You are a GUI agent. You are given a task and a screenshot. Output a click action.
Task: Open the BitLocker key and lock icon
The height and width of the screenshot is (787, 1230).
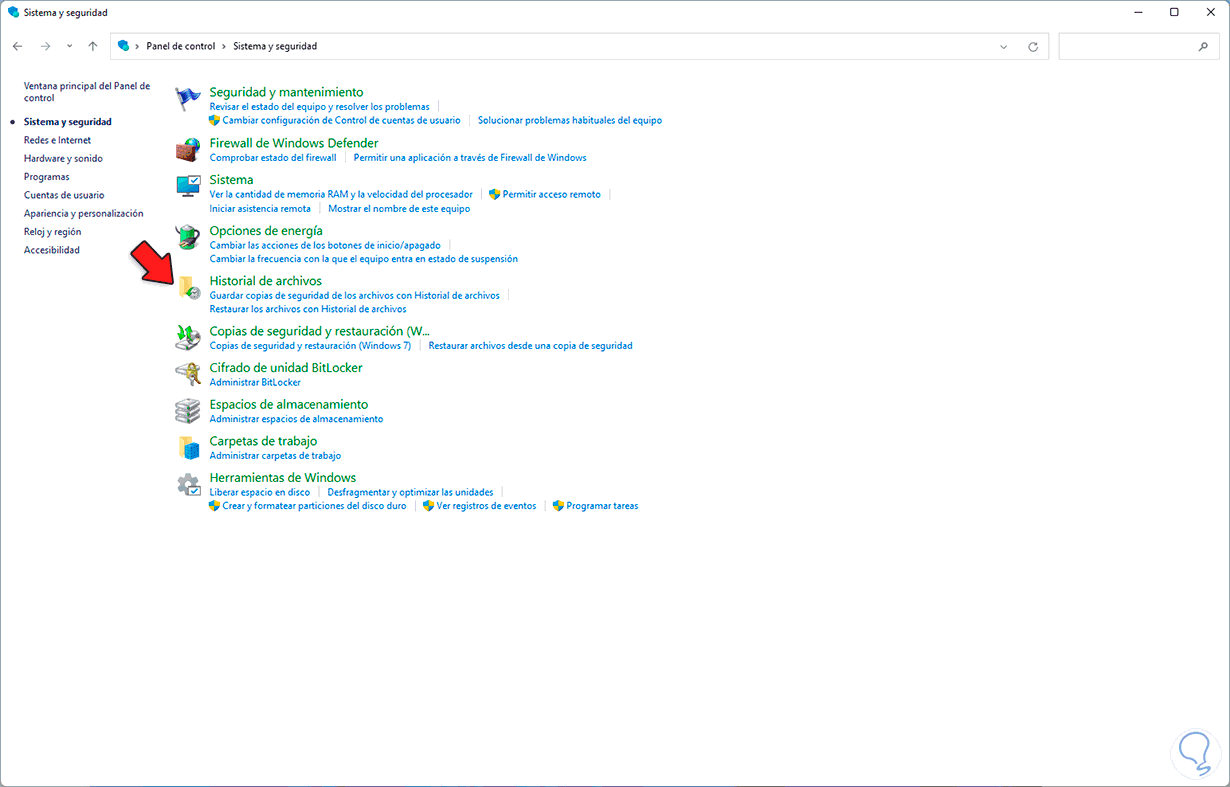coord(188,375)
